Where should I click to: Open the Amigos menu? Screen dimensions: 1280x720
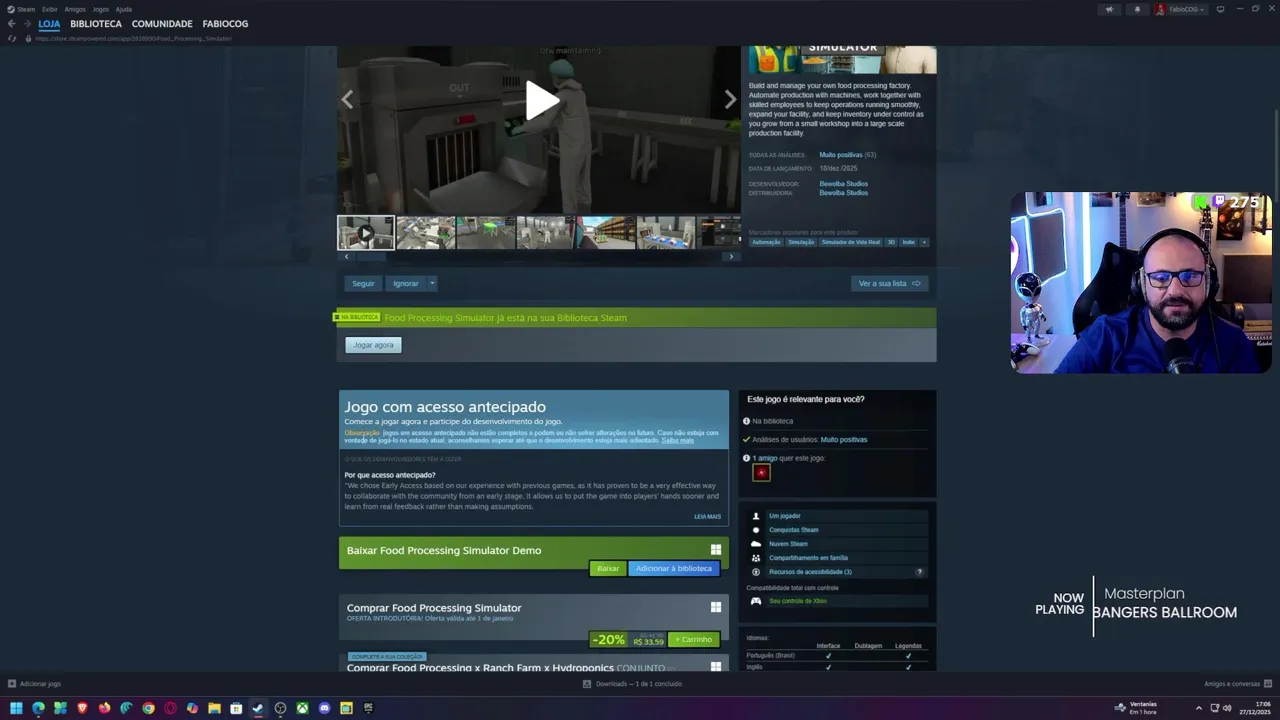75,9
